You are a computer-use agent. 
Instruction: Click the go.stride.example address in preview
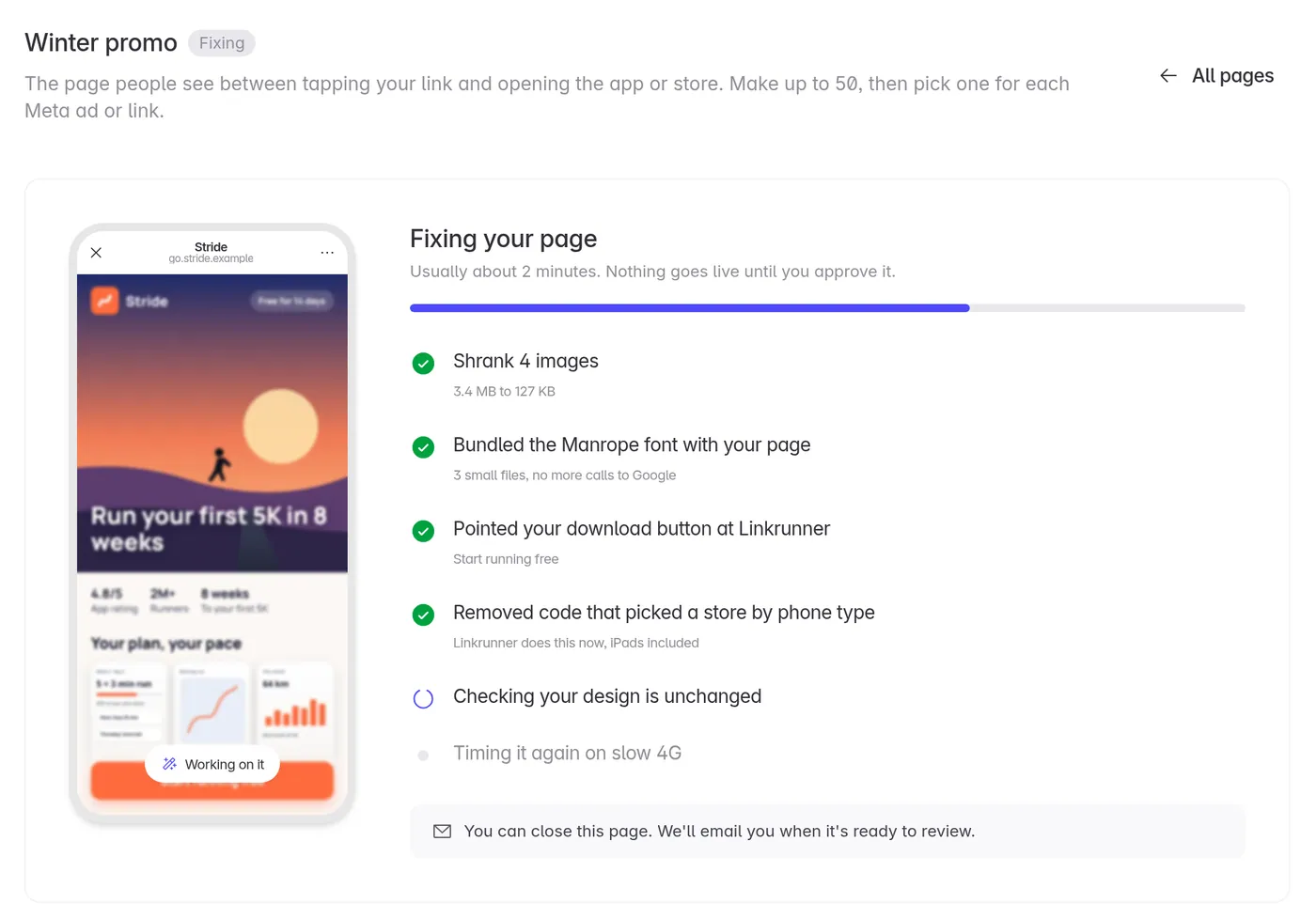[211, 258]
